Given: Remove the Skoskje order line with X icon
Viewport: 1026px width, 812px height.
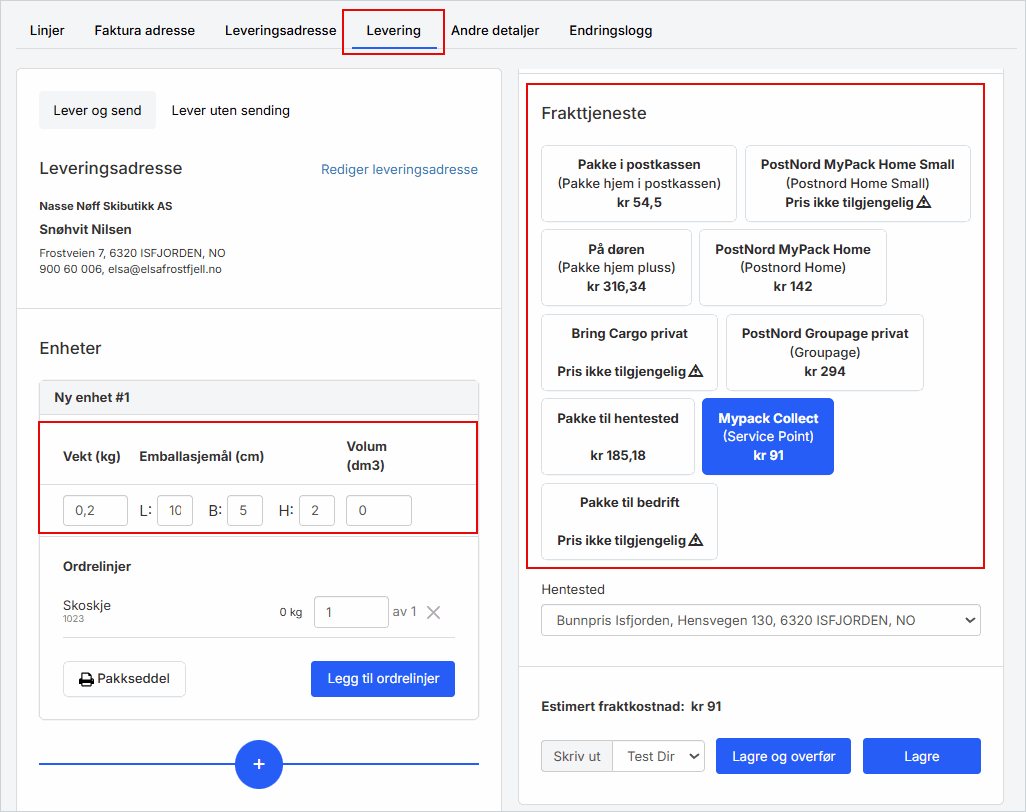Looking at the screenshot, I should point(433,612).
